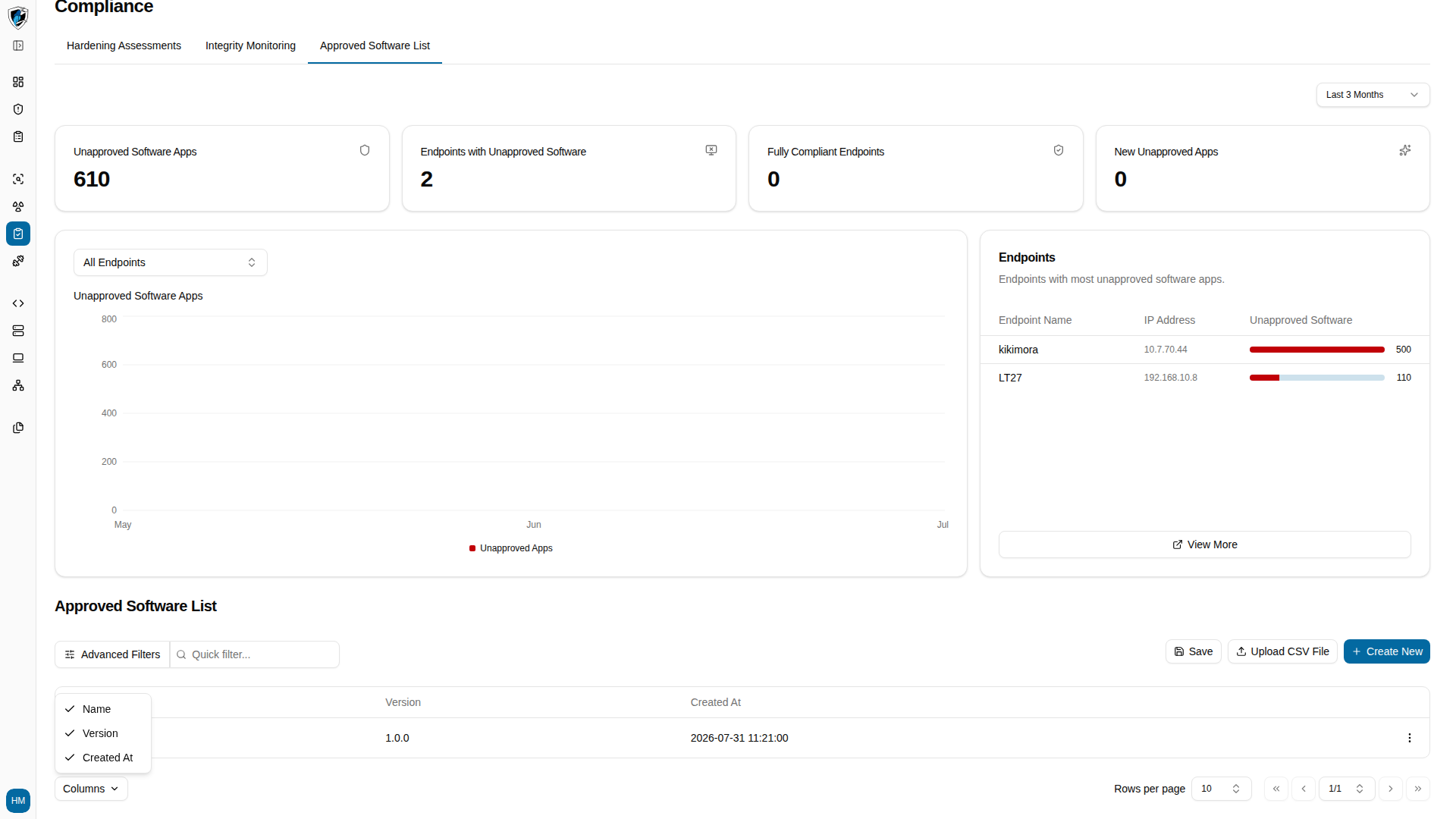This screenshot has height=819, width=1456.
Task: Open the code brackets icon in sidebar
Action: click(x=18, y=303)
